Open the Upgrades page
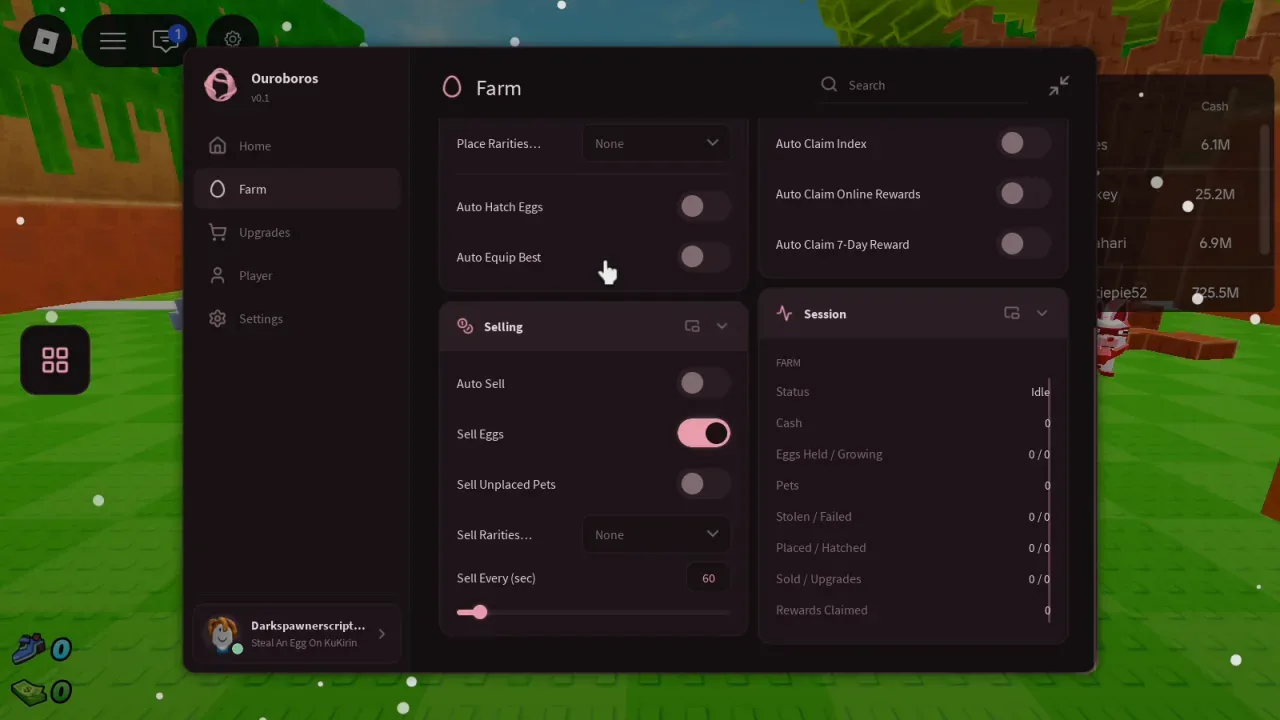Image resolution: width=1280 pixels, height=720 pixels. pos(297,232)
